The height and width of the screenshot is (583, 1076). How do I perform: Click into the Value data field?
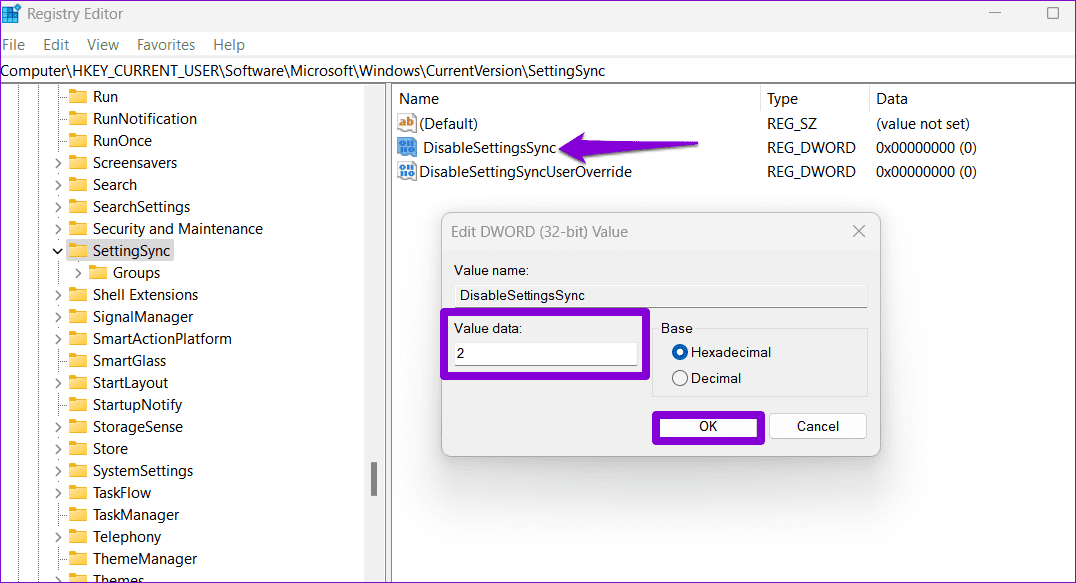[x=546, y=353]
